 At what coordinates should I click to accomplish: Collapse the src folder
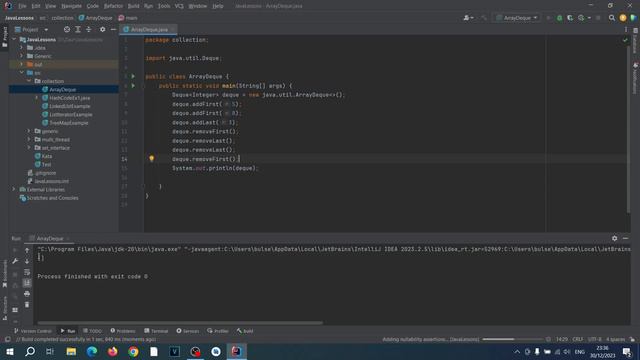click(22, 73)
